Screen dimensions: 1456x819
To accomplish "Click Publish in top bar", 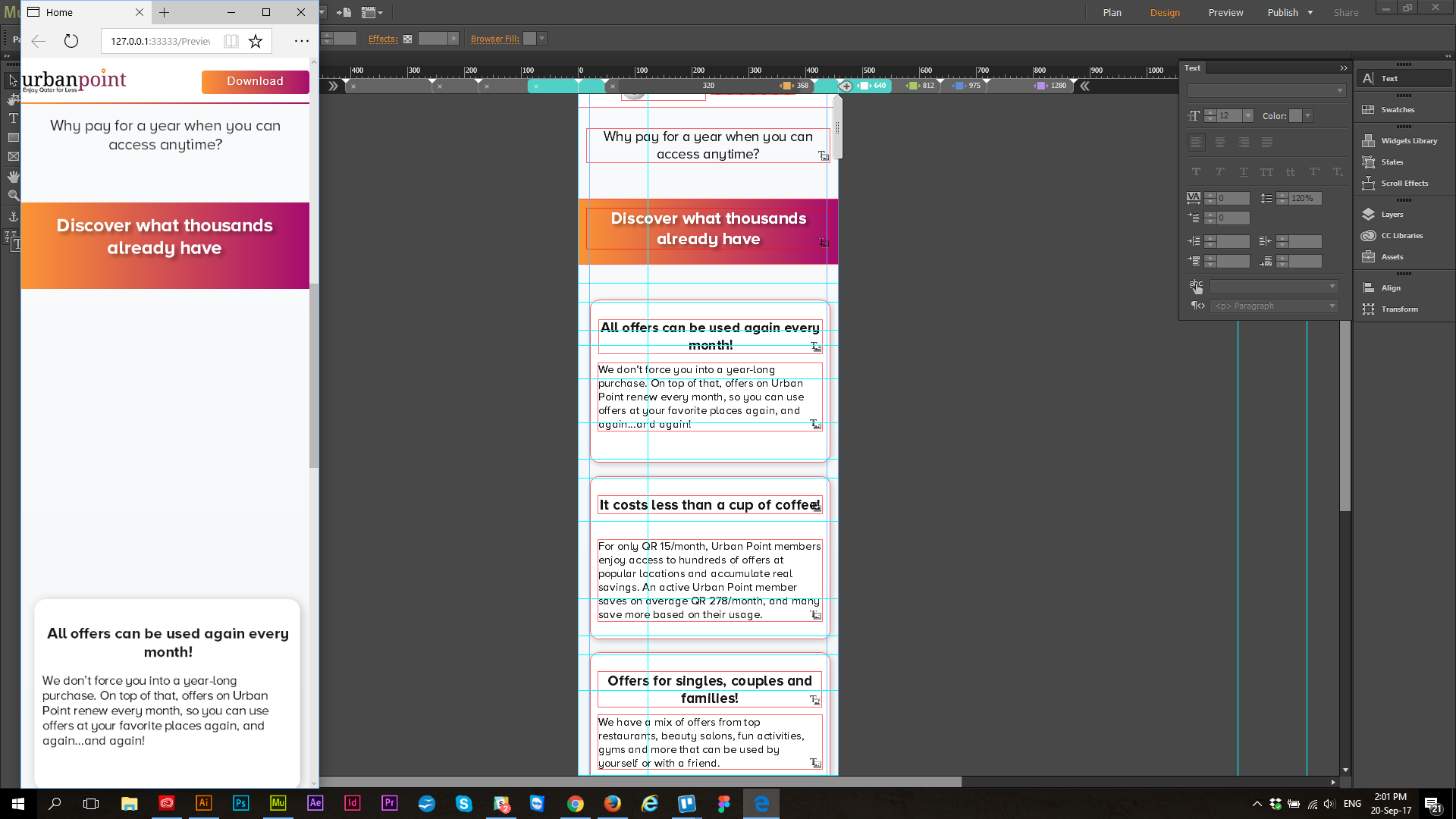I will pyautogui.click(x=1283, y=13).
